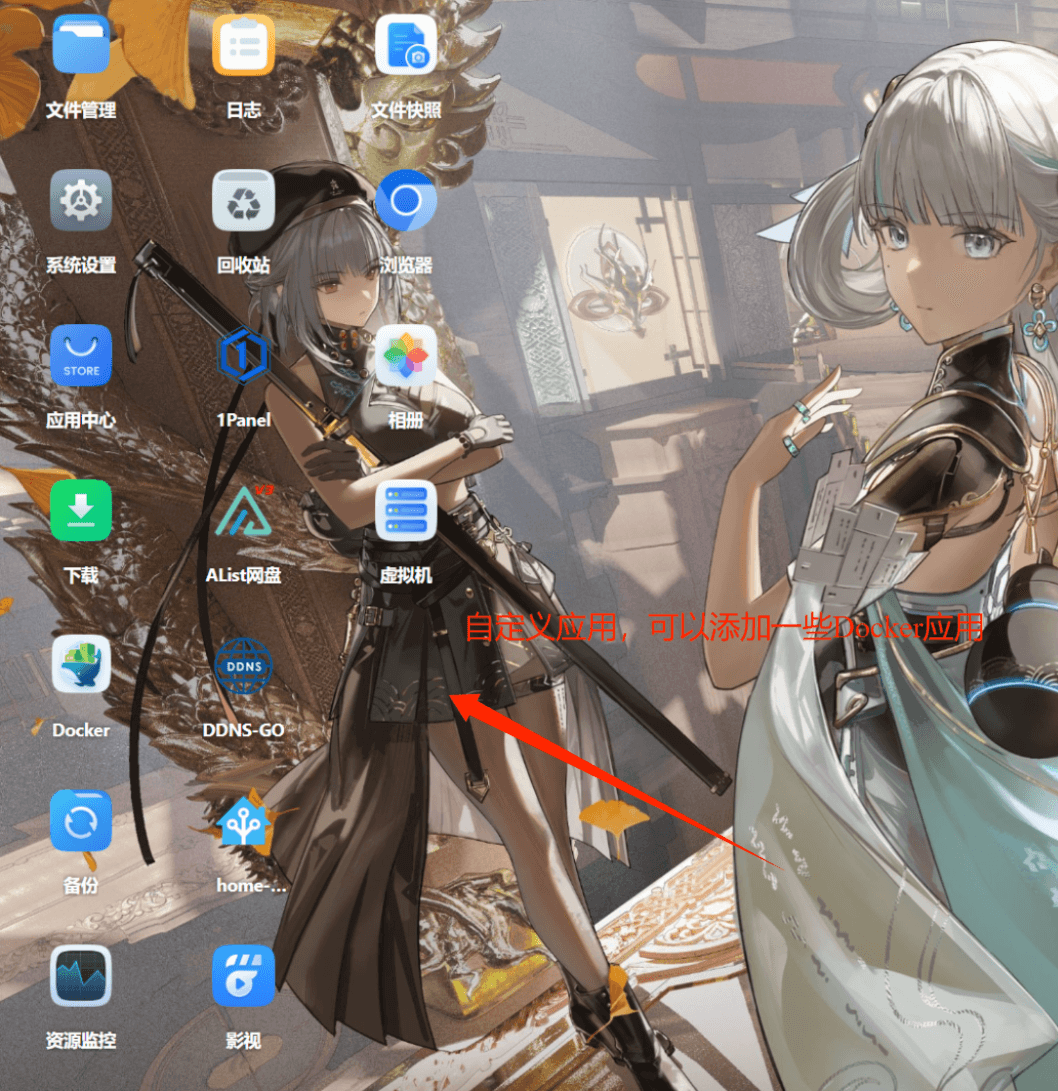Click the Docker label text
Screen dimensions: 1058x1091
point(81,730)
